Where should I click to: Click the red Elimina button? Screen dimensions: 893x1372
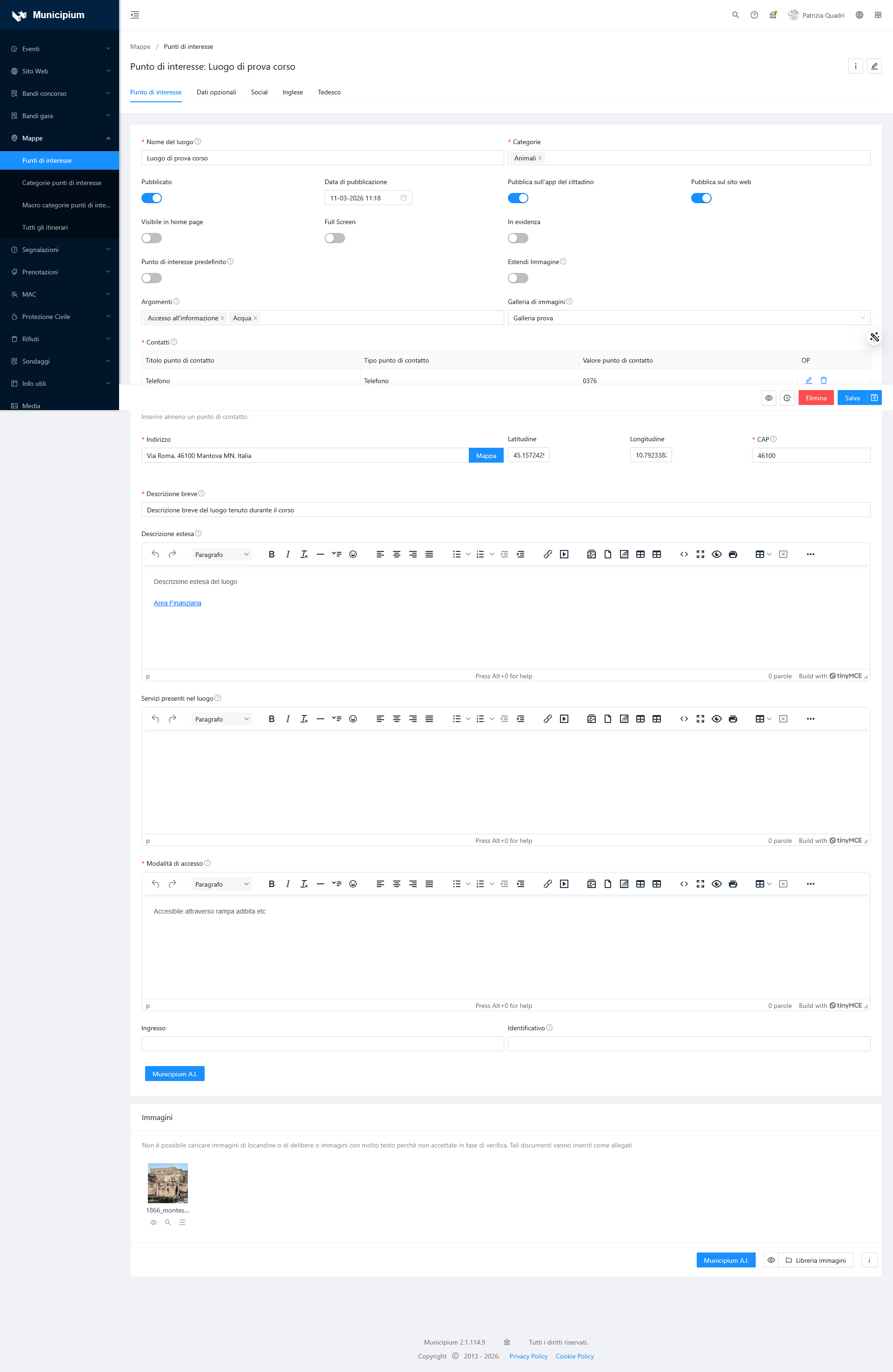point(816,398)
